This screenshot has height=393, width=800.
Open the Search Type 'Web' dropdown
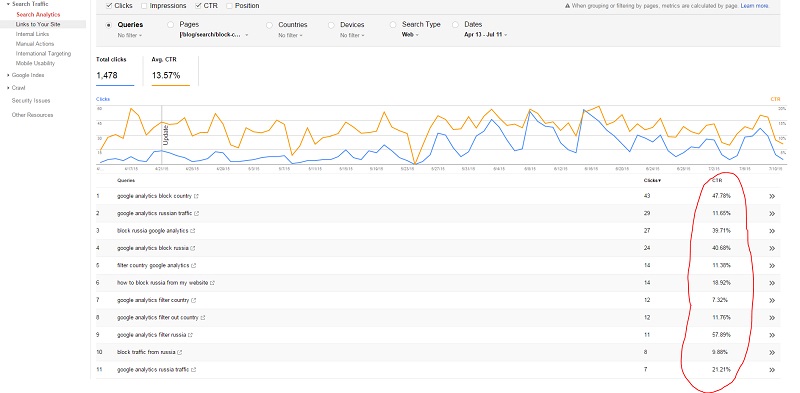coord(410,35)
